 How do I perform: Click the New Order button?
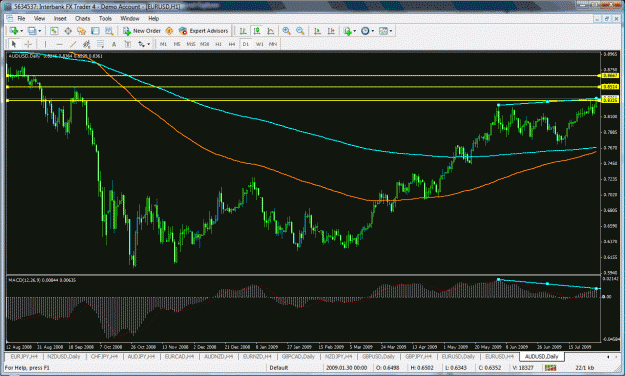click(x=142, y=31)
